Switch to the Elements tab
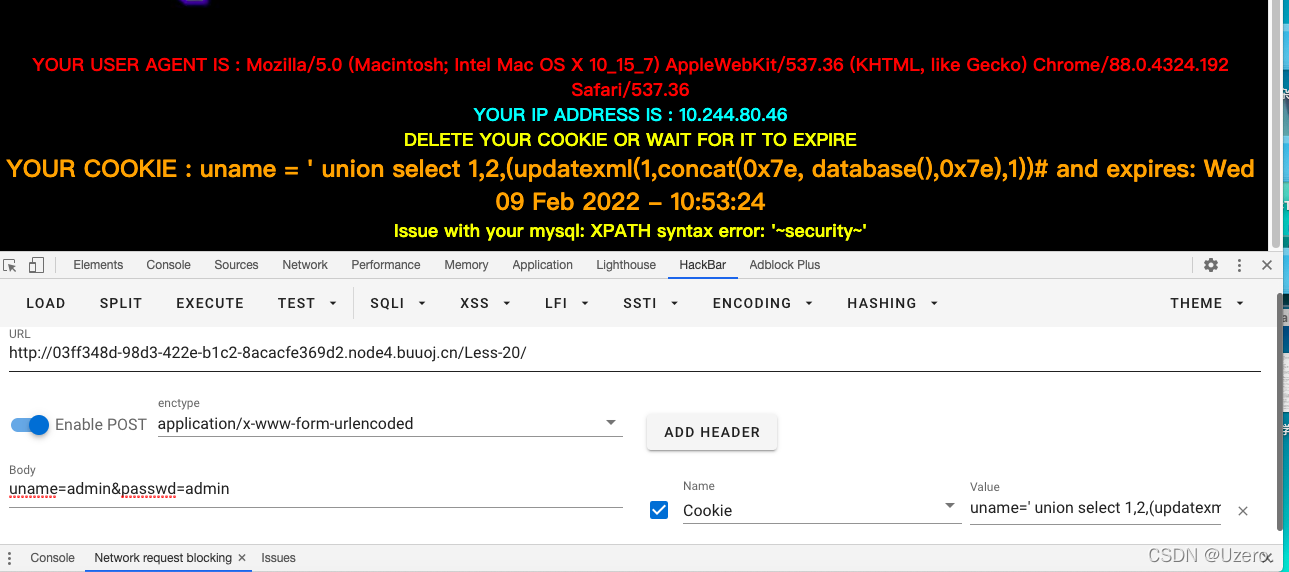This screenshot has width=1289, height=572. click(x=98, y=265)
